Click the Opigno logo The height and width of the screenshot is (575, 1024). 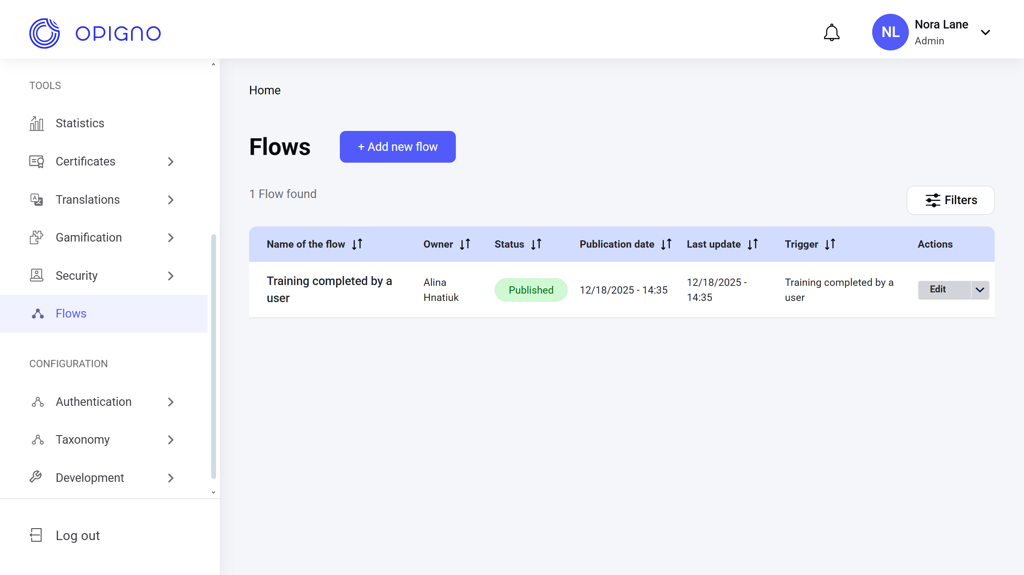click(x=95, y=33)
